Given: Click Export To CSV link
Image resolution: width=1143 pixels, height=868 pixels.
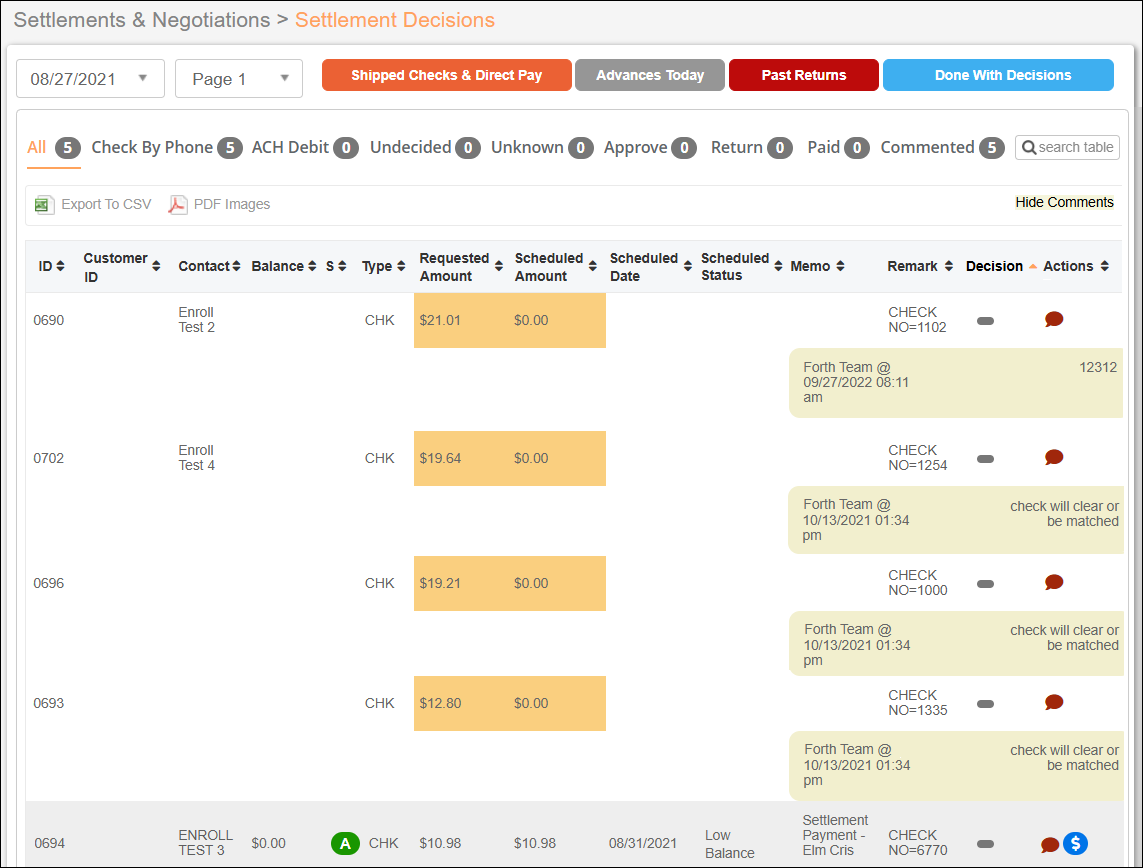Looking at the screenshot, I should (106, 204).
